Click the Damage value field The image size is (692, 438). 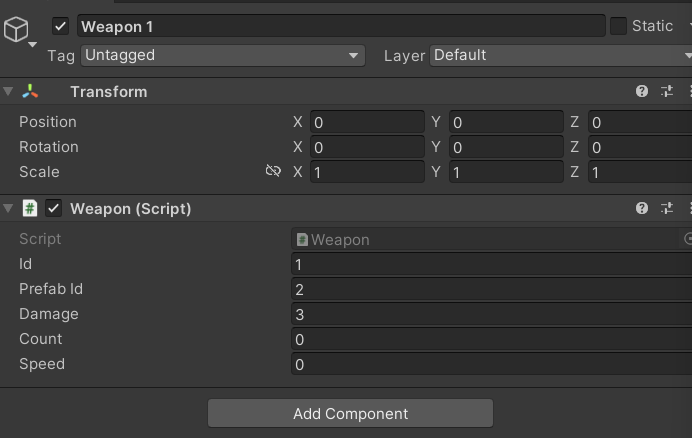point(490,314)
